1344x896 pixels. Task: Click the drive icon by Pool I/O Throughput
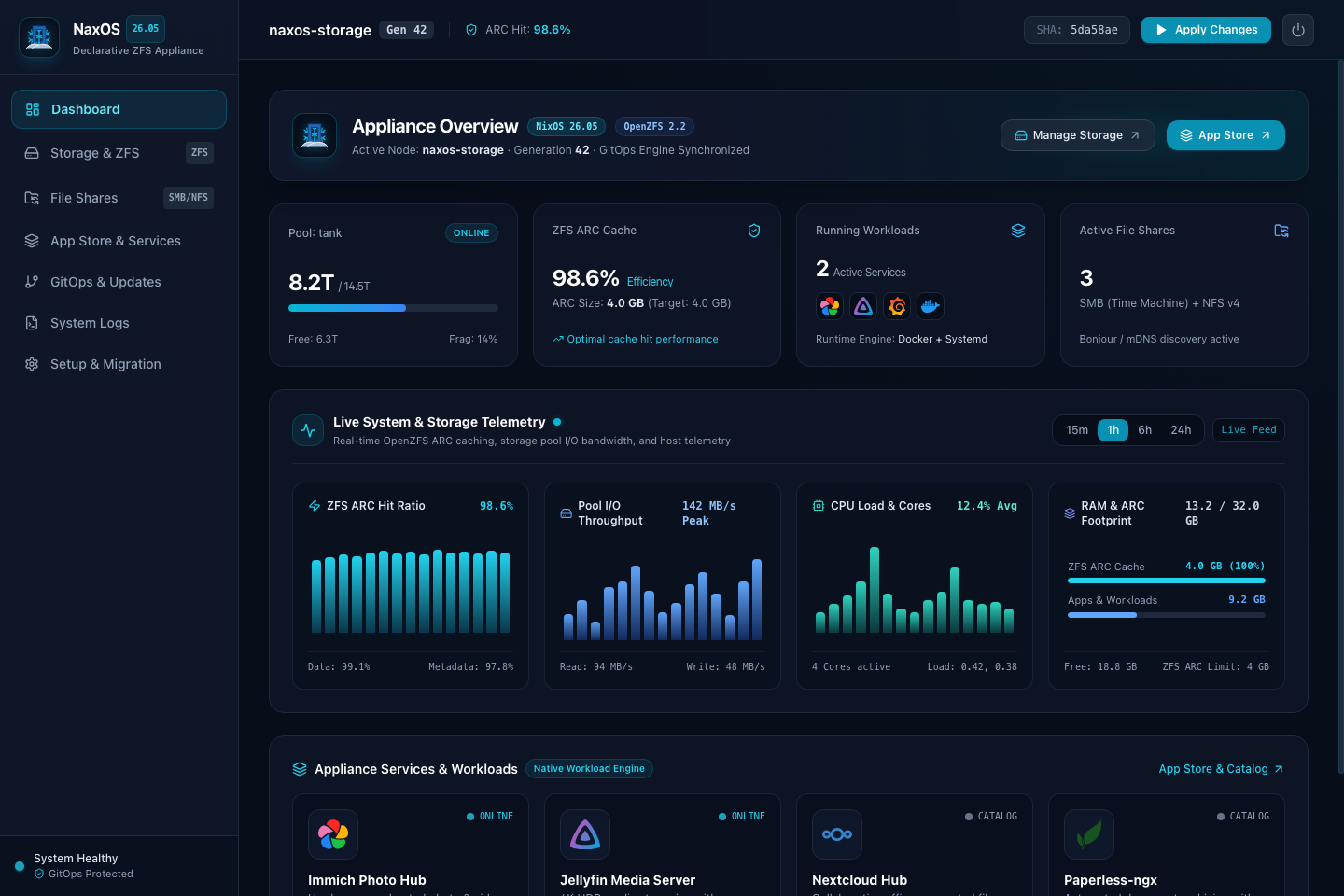[x=566, y=513]
